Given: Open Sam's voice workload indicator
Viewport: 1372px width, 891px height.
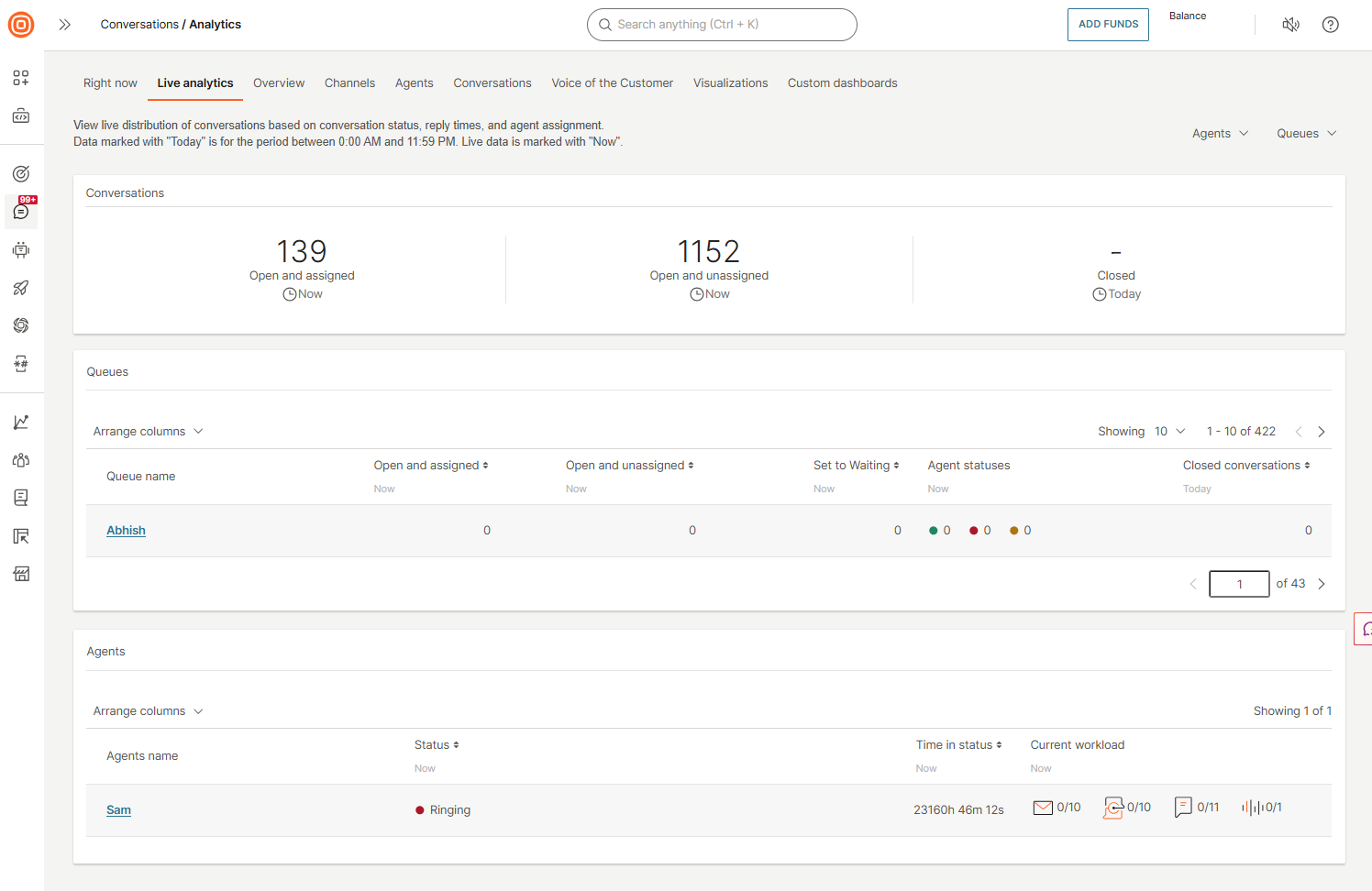Looking at the screenshot, I should tap(1253, 808).
